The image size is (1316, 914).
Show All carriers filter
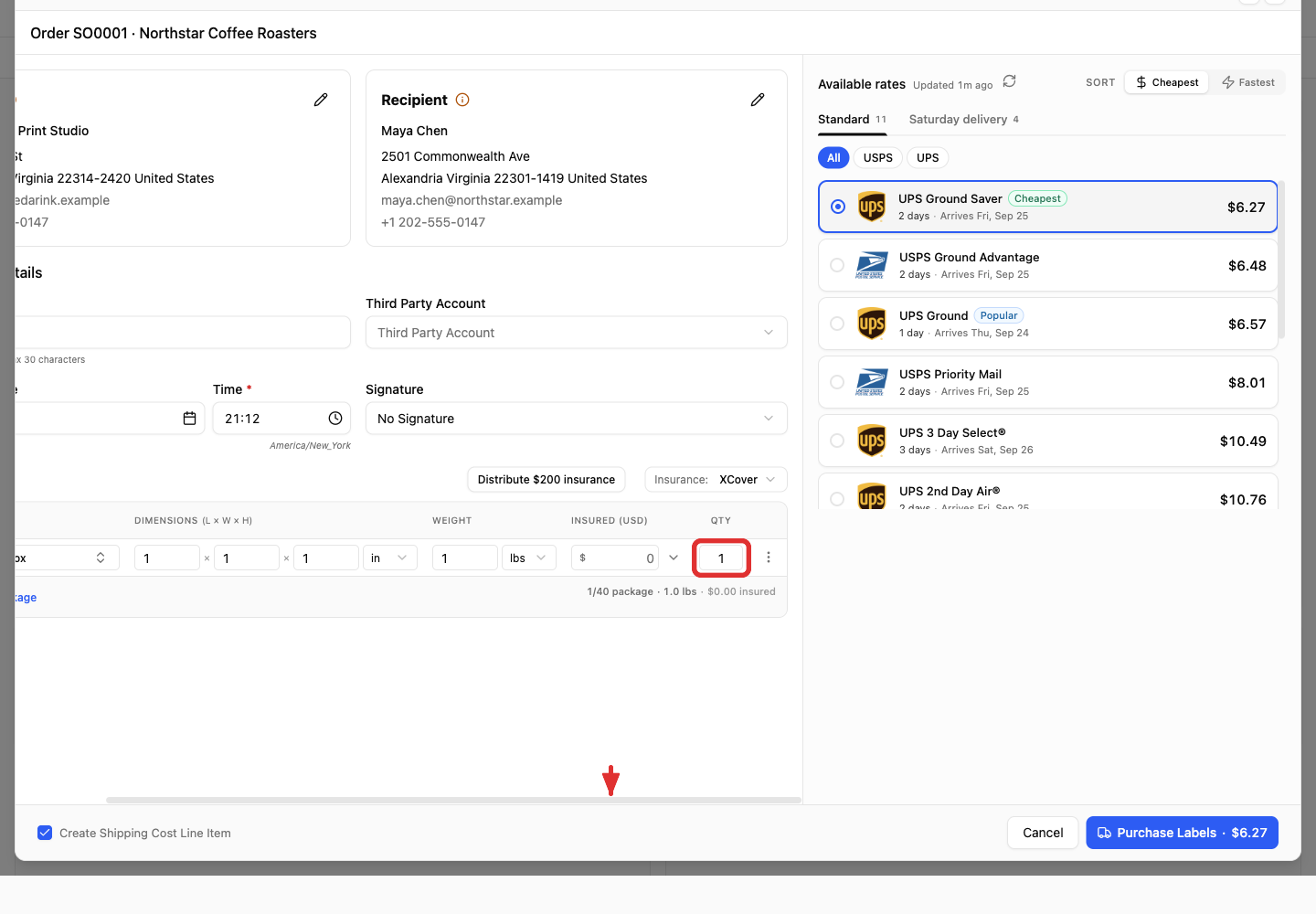[x=833, y=158]
